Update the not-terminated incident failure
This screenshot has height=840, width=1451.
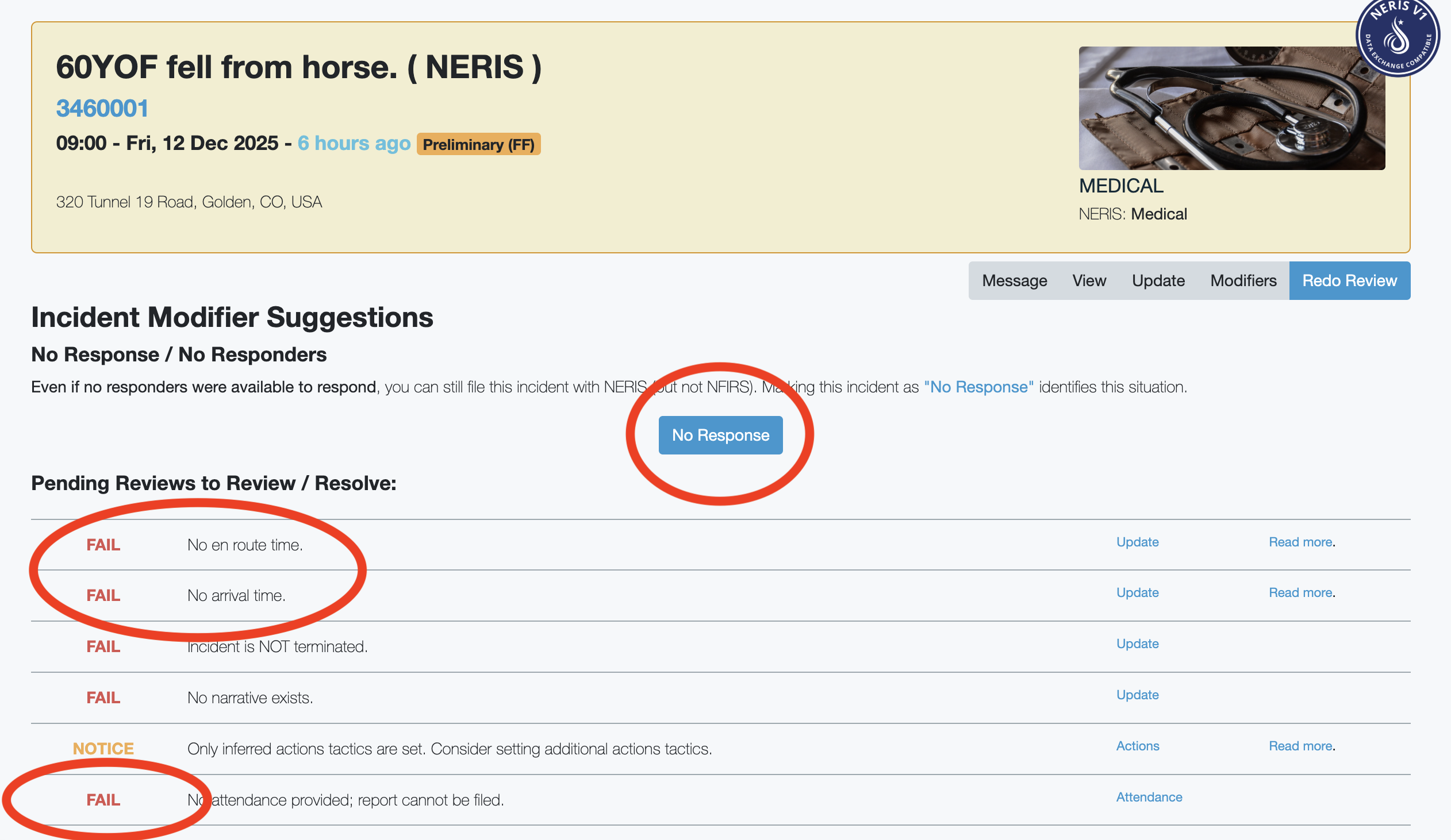[x=1137, y=644]
